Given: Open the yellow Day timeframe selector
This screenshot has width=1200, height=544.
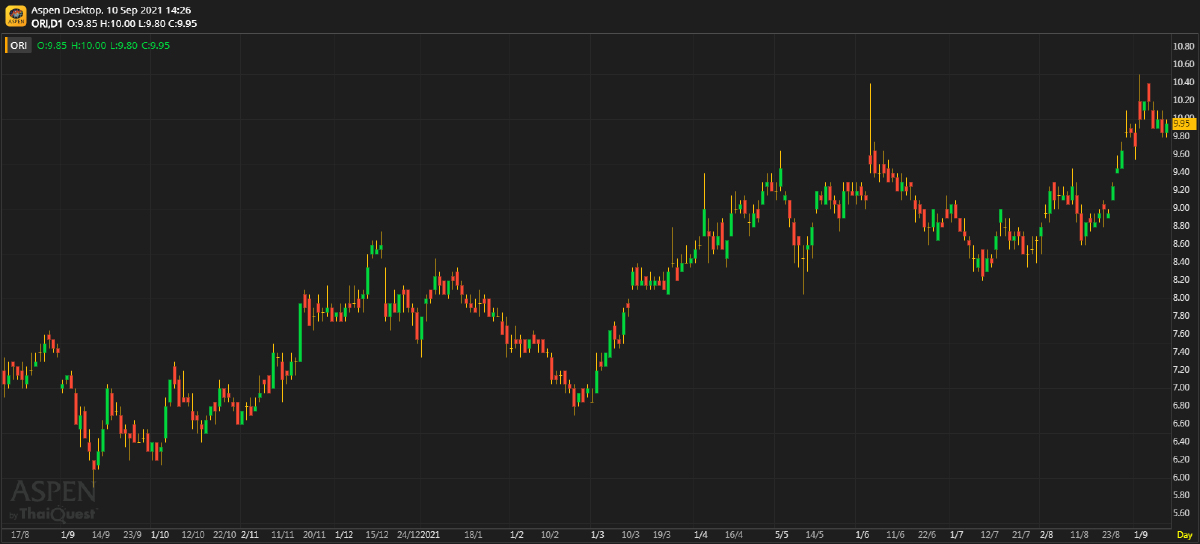Looking at the screenshot, I should click(x=1184, y=535).
